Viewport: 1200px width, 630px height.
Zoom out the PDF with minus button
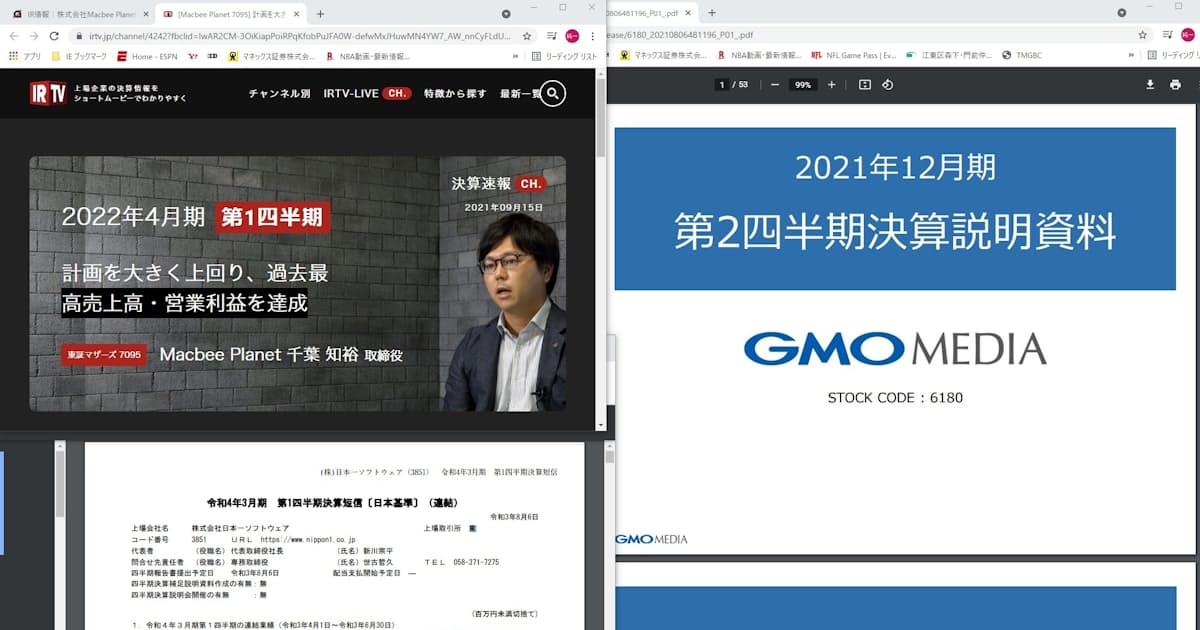(x=774, y=85)
